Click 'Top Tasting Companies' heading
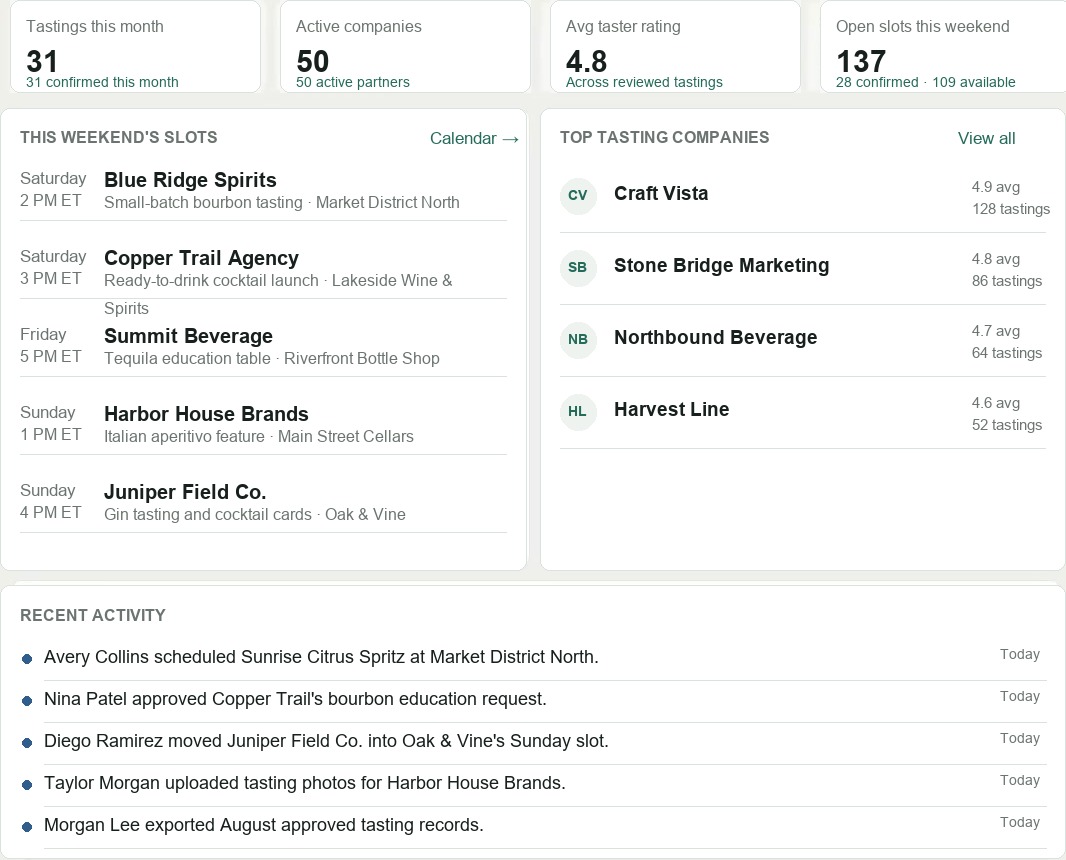This screenshot has height=860, width=1066. (x=664, y=137)
